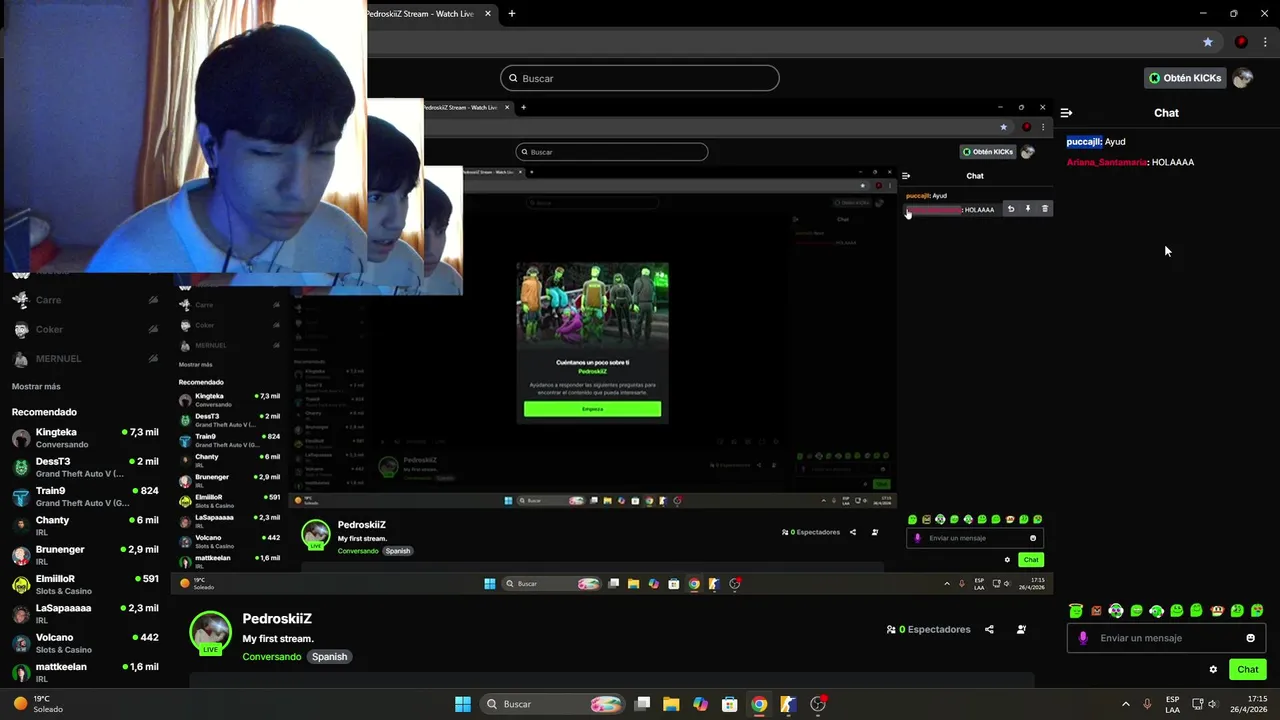Viewport: 1280px width, 720px height.
Task: Open File Explorer from the taskbar
Action: pyautogui.click(x=671, y=704)
